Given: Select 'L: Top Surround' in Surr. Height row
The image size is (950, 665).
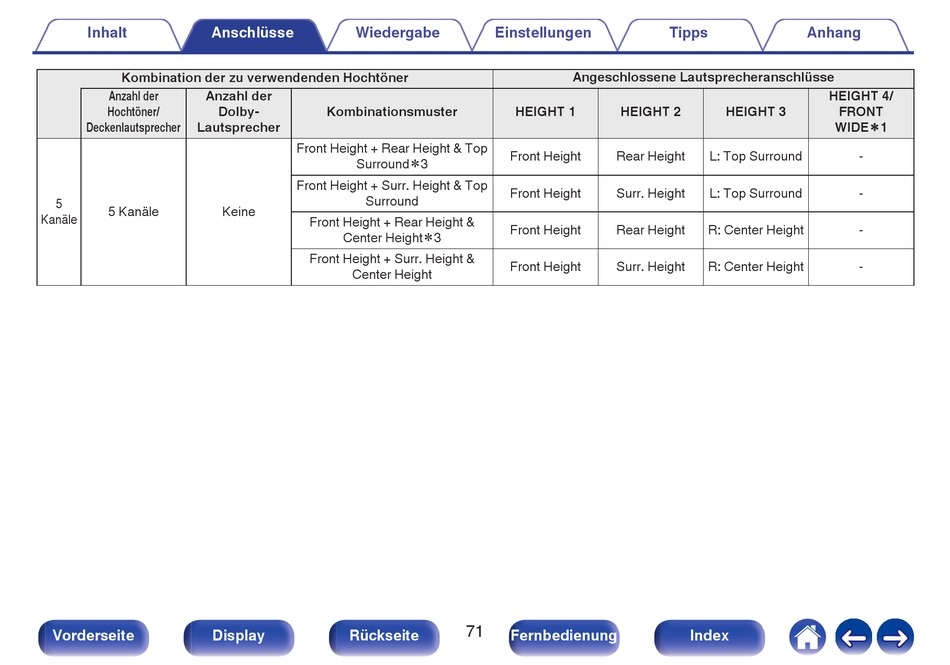Looking at the screenshot, I should coord(756,194).
